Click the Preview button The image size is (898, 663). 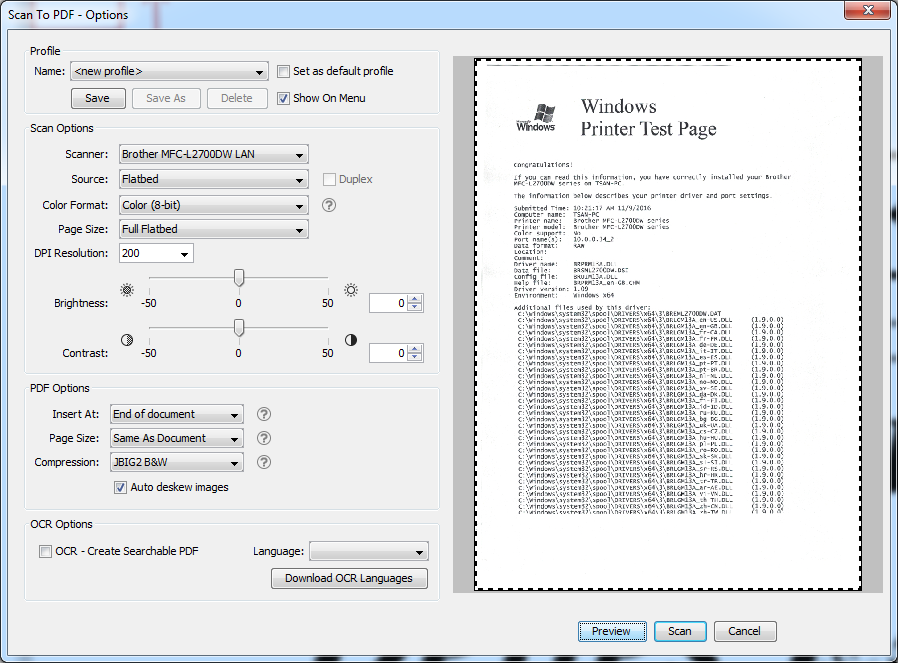[x=612, y=631]
